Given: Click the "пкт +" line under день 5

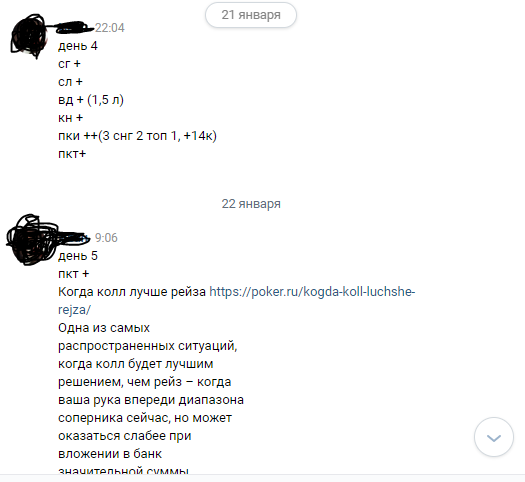Looking at the screenshot, I should 74,274.
